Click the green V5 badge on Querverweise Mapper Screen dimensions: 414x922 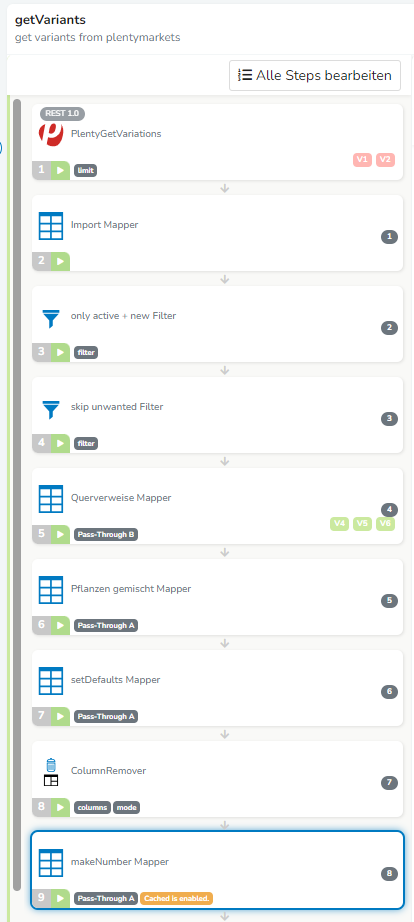coord(362,523)
